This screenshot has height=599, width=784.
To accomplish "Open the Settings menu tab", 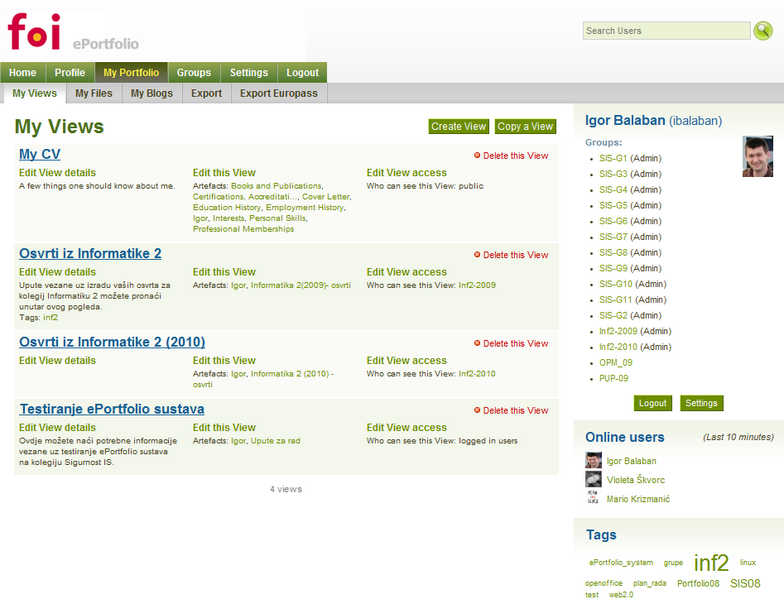I will tap(249, 72).
